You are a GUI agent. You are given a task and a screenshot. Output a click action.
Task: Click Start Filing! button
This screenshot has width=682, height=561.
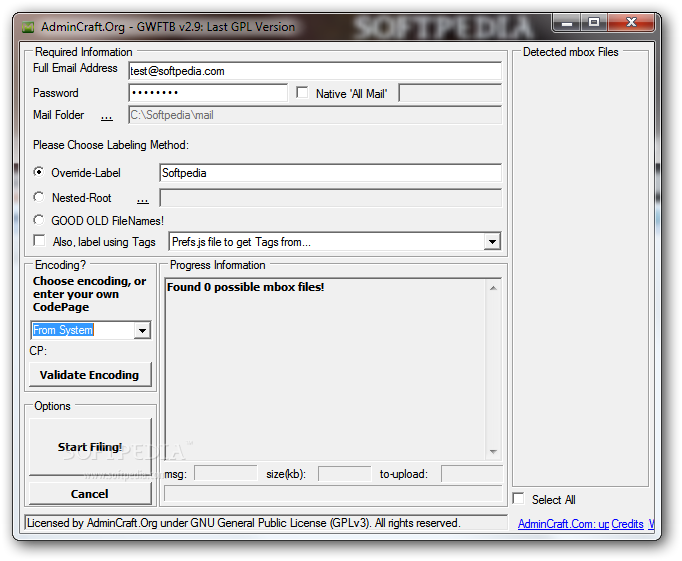pyautogui.click(x=90, y=447)
